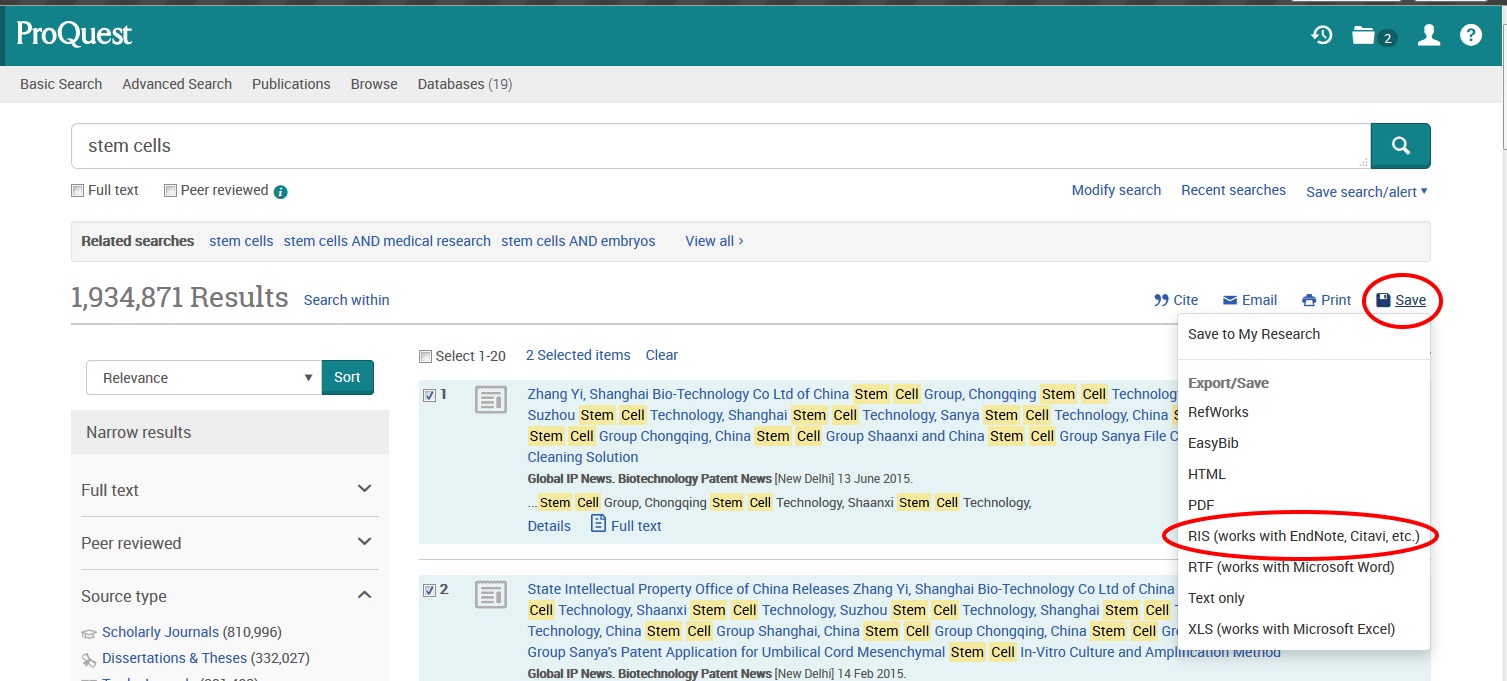The image size is (1507, 681).
Task: Click the document icon for result 1
Action: 490,401
